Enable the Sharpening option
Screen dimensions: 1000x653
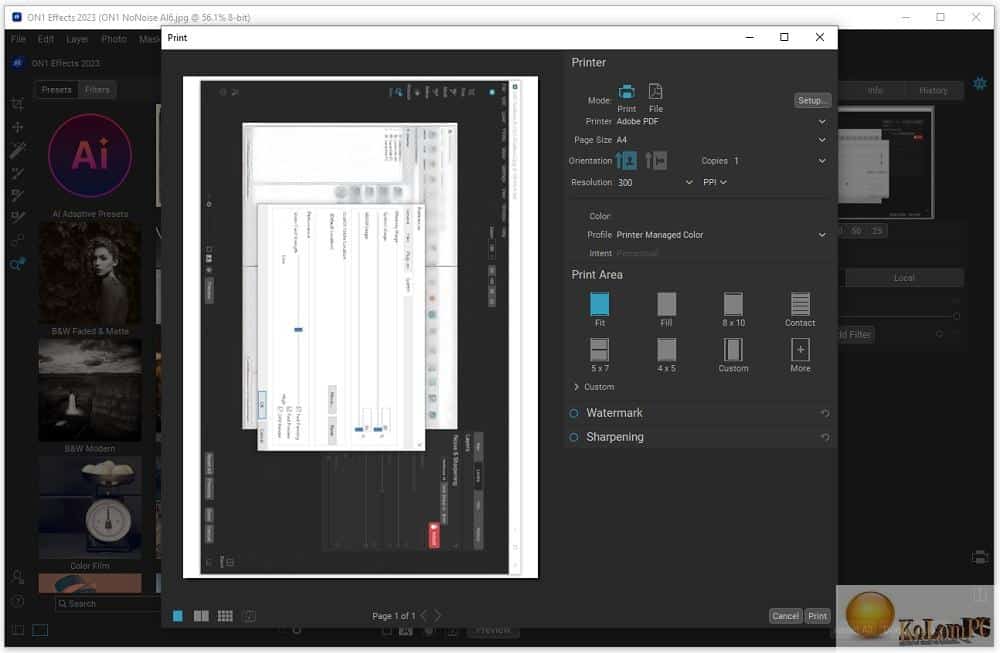point(573,437)
